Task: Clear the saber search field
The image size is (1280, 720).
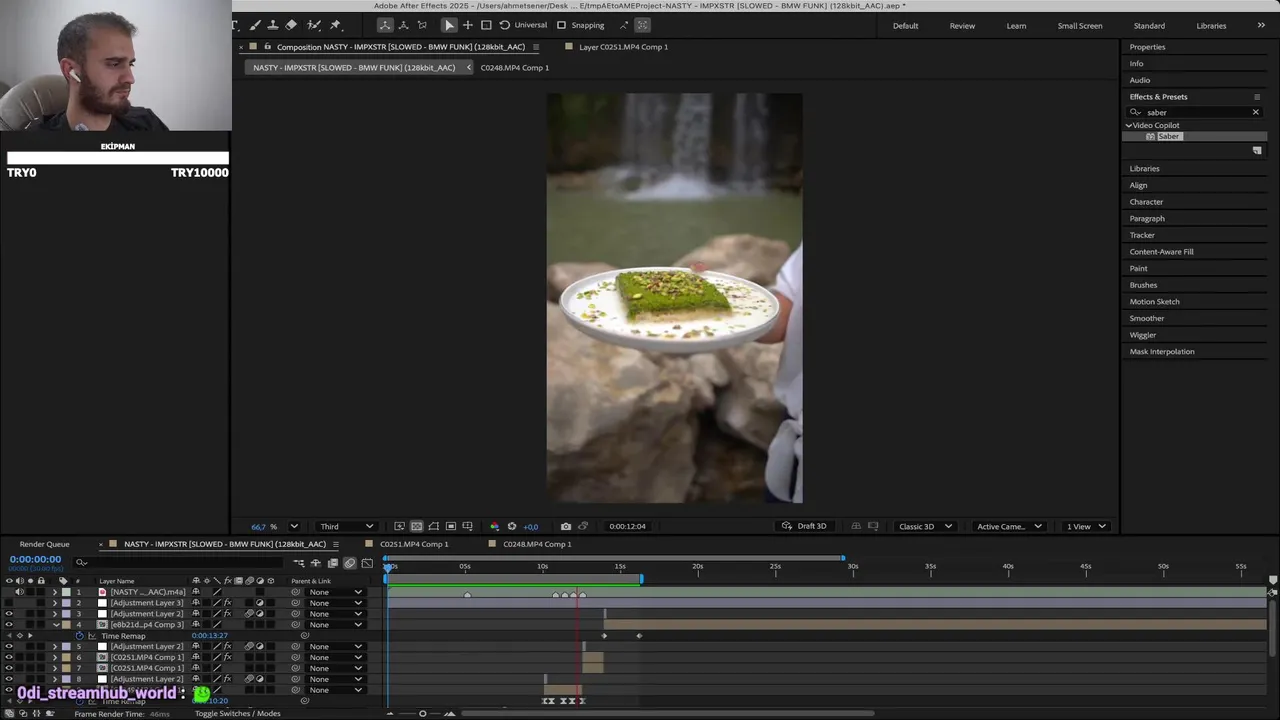Action: [1256, 112]
